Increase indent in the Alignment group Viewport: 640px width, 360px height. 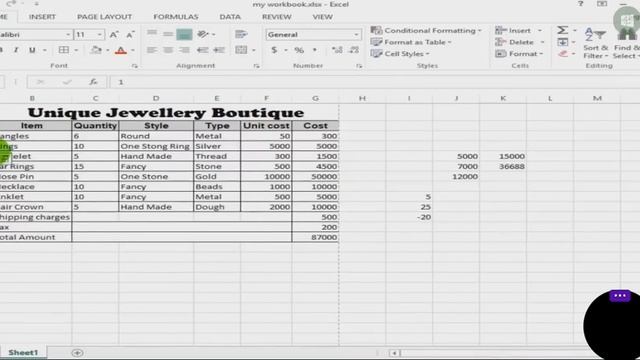tap(219, 50)
